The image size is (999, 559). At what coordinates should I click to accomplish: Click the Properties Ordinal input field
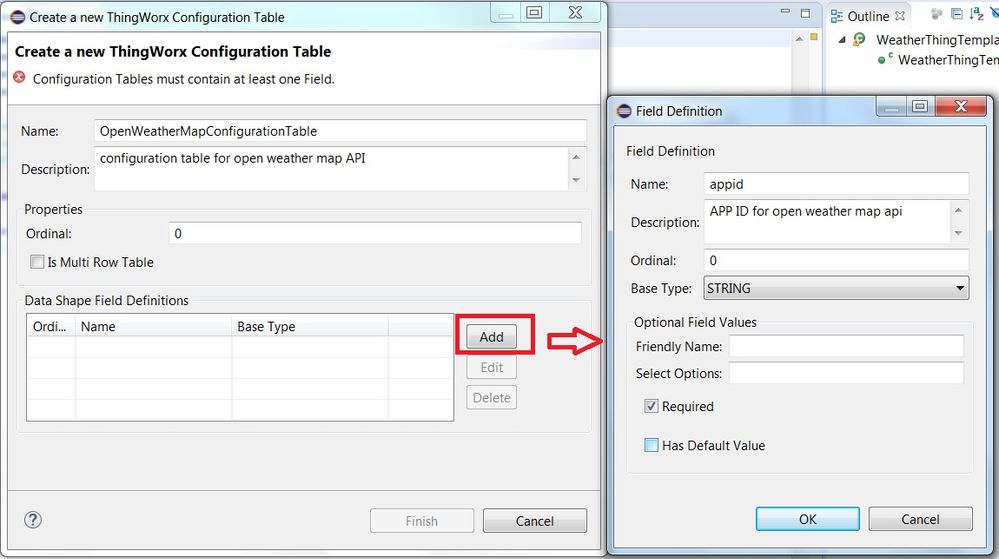click(x=375, y=233)
